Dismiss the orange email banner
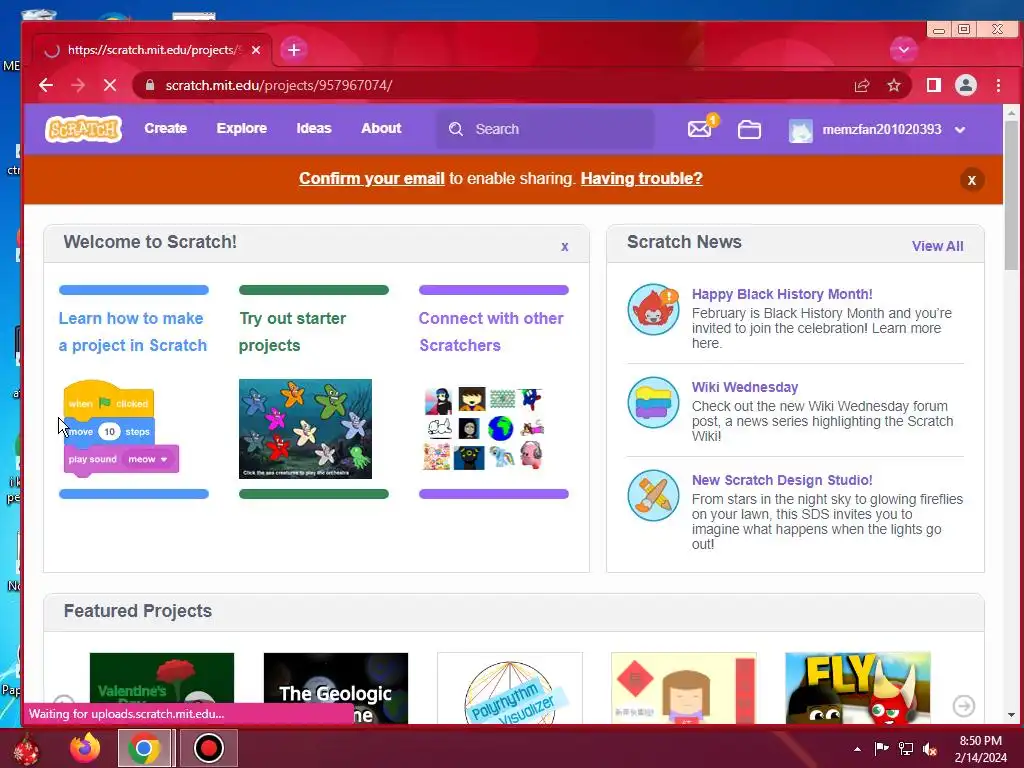 (x=972, y=180)
